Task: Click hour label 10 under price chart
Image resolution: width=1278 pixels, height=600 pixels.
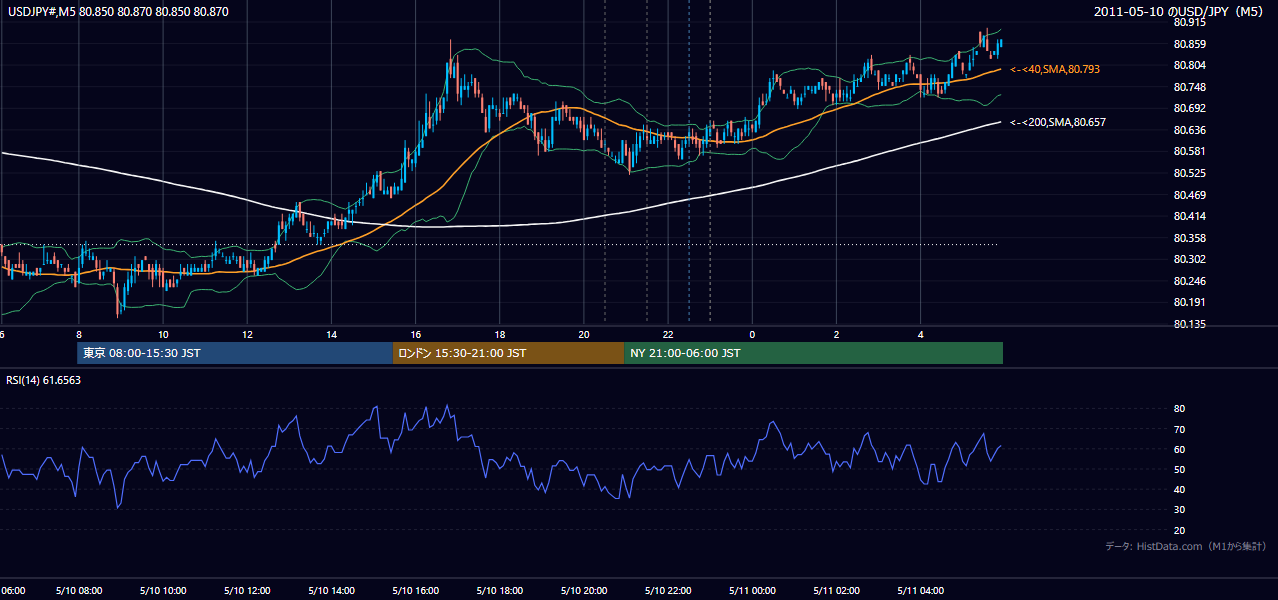Action: click(x=162, y=334)
